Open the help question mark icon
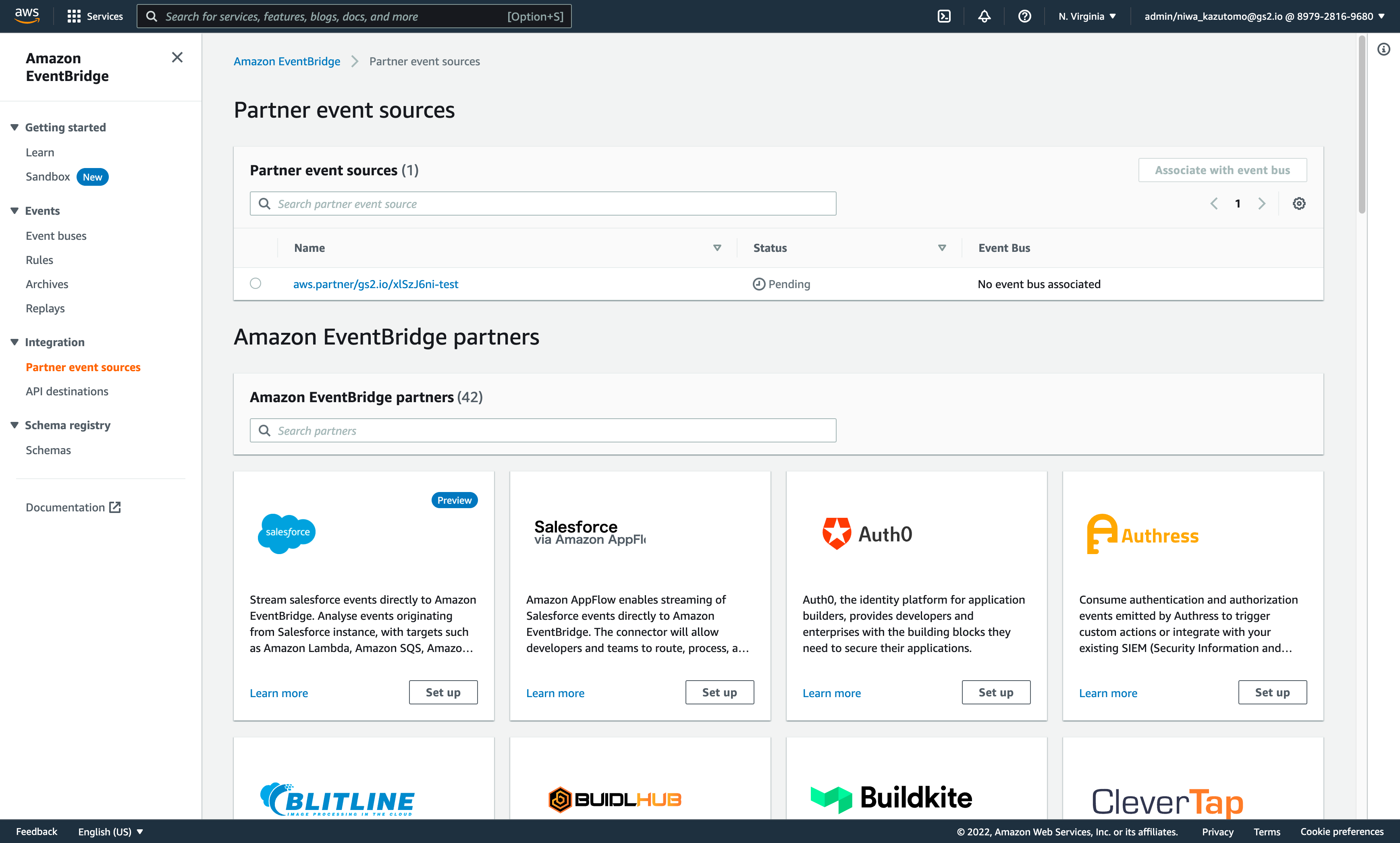1400x843 pixels. coord(1024,17)
